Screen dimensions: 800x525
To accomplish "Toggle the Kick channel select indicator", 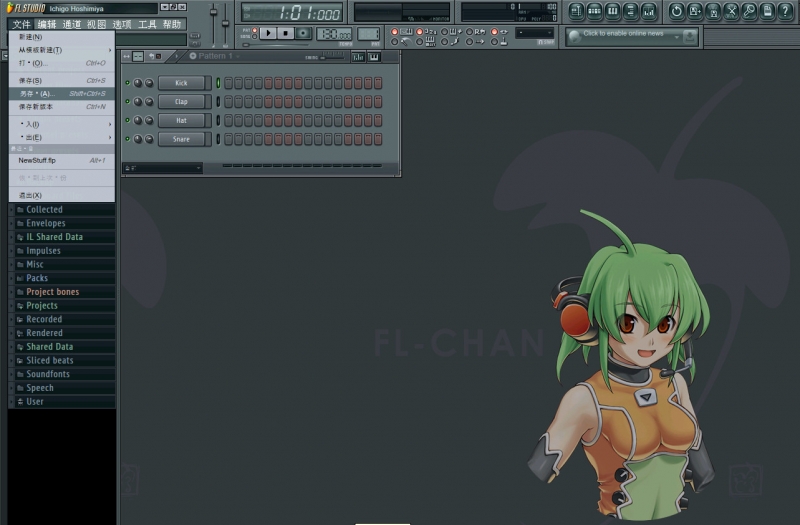I will pyautogui.click(x=218, y=83).
